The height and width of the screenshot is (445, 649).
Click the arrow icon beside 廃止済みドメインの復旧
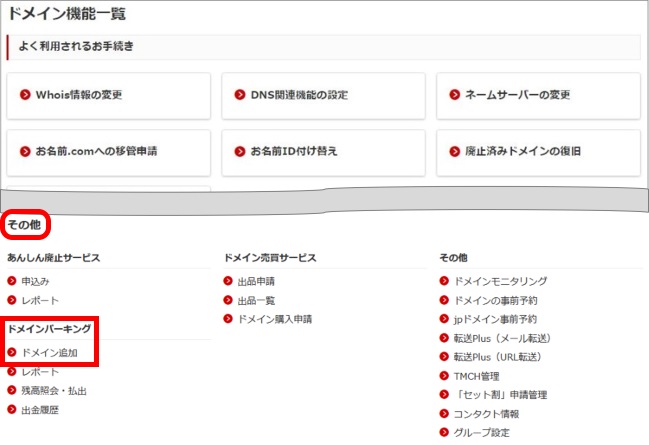click(454, 152)
